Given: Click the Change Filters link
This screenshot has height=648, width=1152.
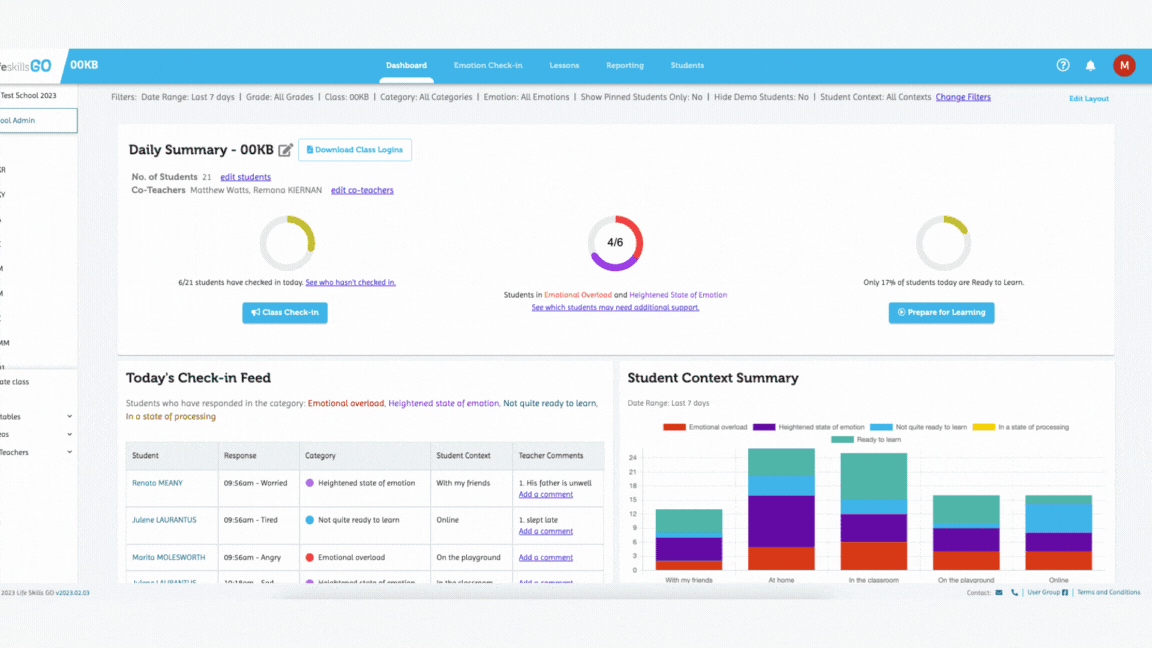Looking at the screenshot, I should 963,97.
